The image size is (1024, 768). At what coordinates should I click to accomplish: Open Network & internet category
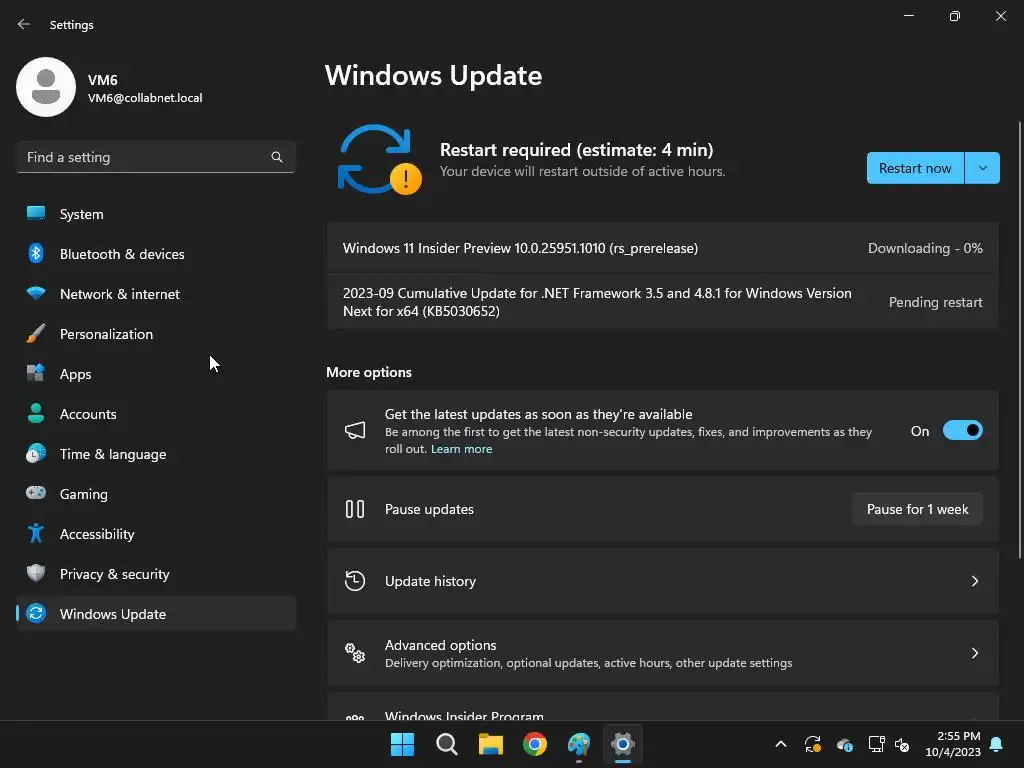155,294
